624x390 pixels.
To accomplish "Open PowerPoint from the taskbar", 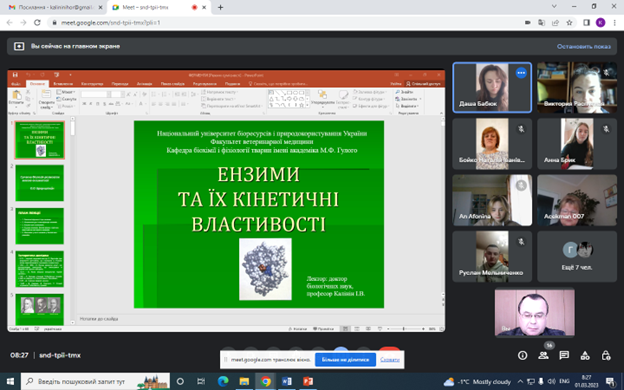I will pyautogui.click(x=308, y=381).
